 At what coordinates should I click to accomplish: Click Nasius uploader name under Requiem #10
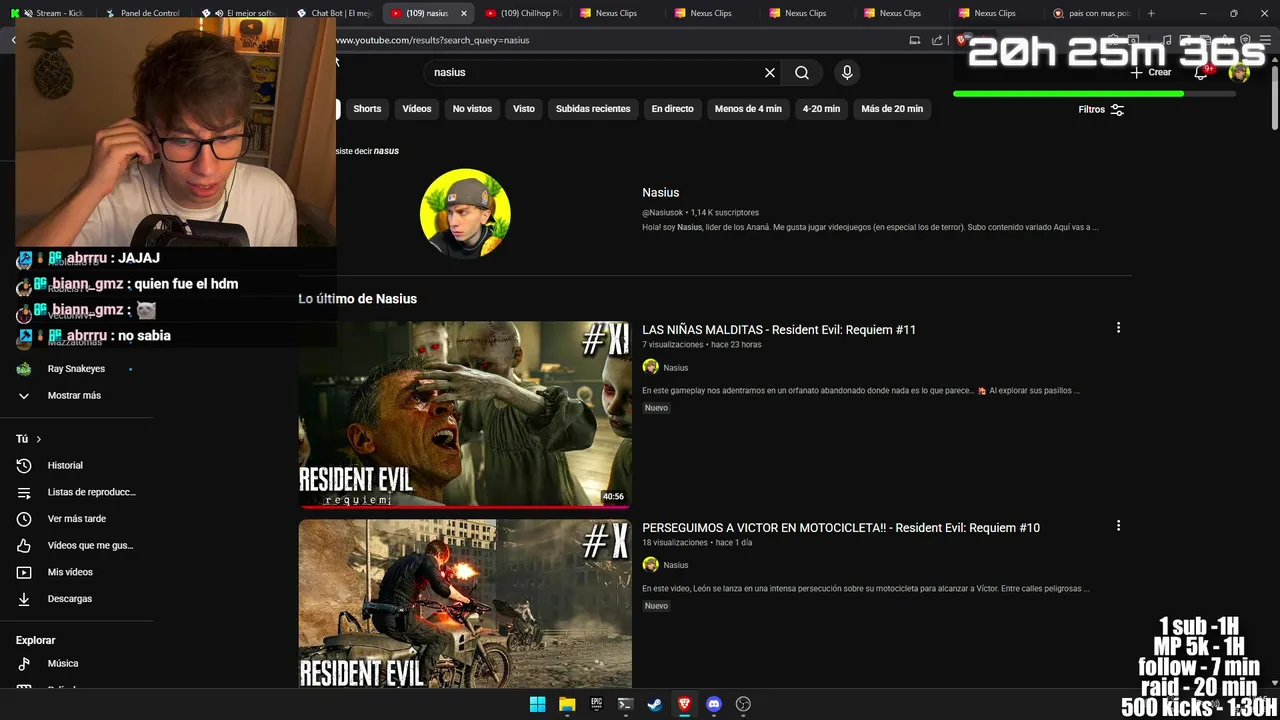[676, 565]
